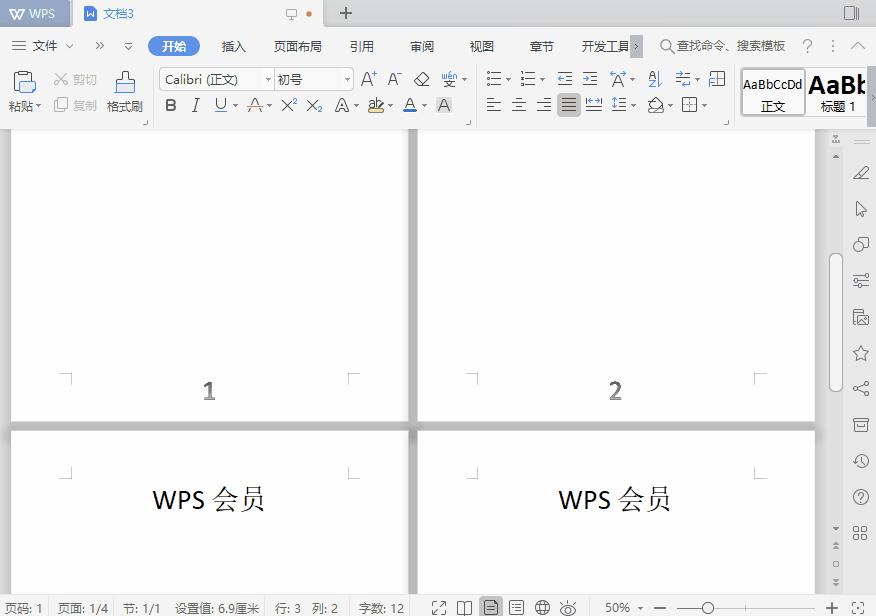Select the 标题 1 style
Image resolution: width=876 pixels, height=616 pixels.
[x=837, y=93]
